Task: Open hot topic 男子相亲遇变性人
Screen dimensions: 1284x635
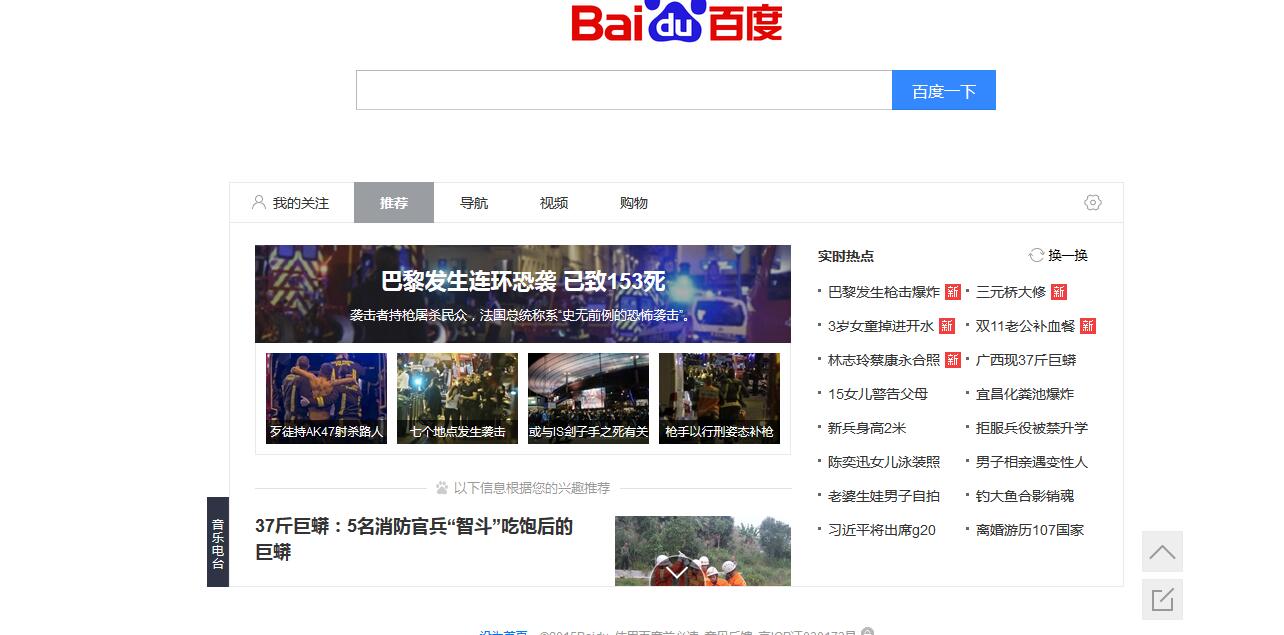Action: [x=1032, y=462]
